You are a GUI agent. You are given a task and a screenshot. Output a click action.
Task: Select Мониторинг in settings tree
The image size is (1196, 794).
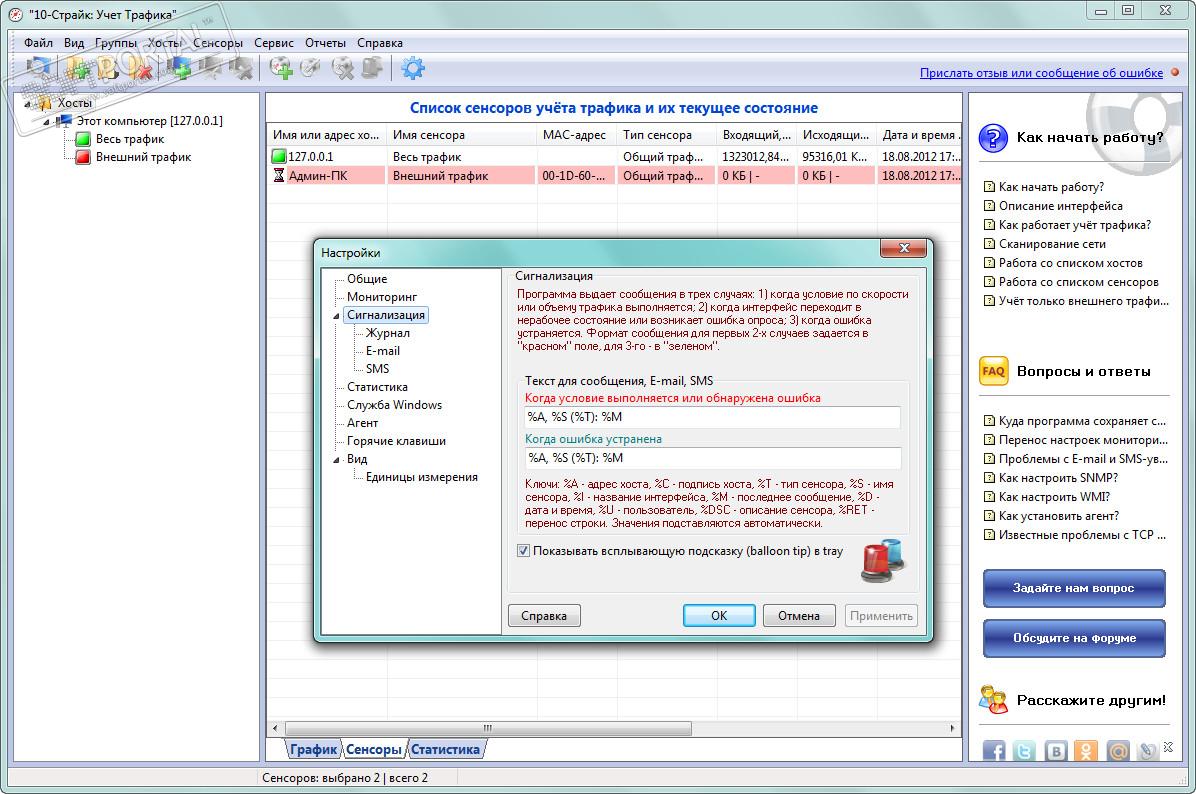pos(381,297)
